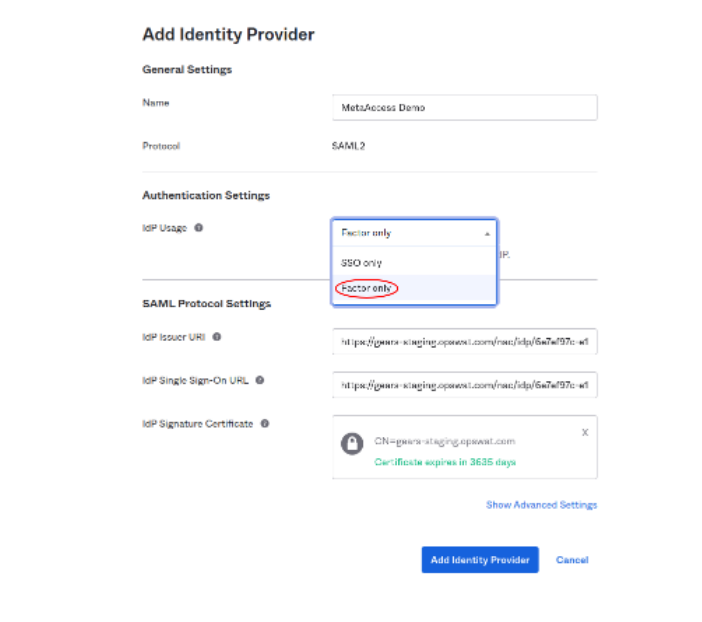Click the Add Identity Provider button

[x=480, y=560]
